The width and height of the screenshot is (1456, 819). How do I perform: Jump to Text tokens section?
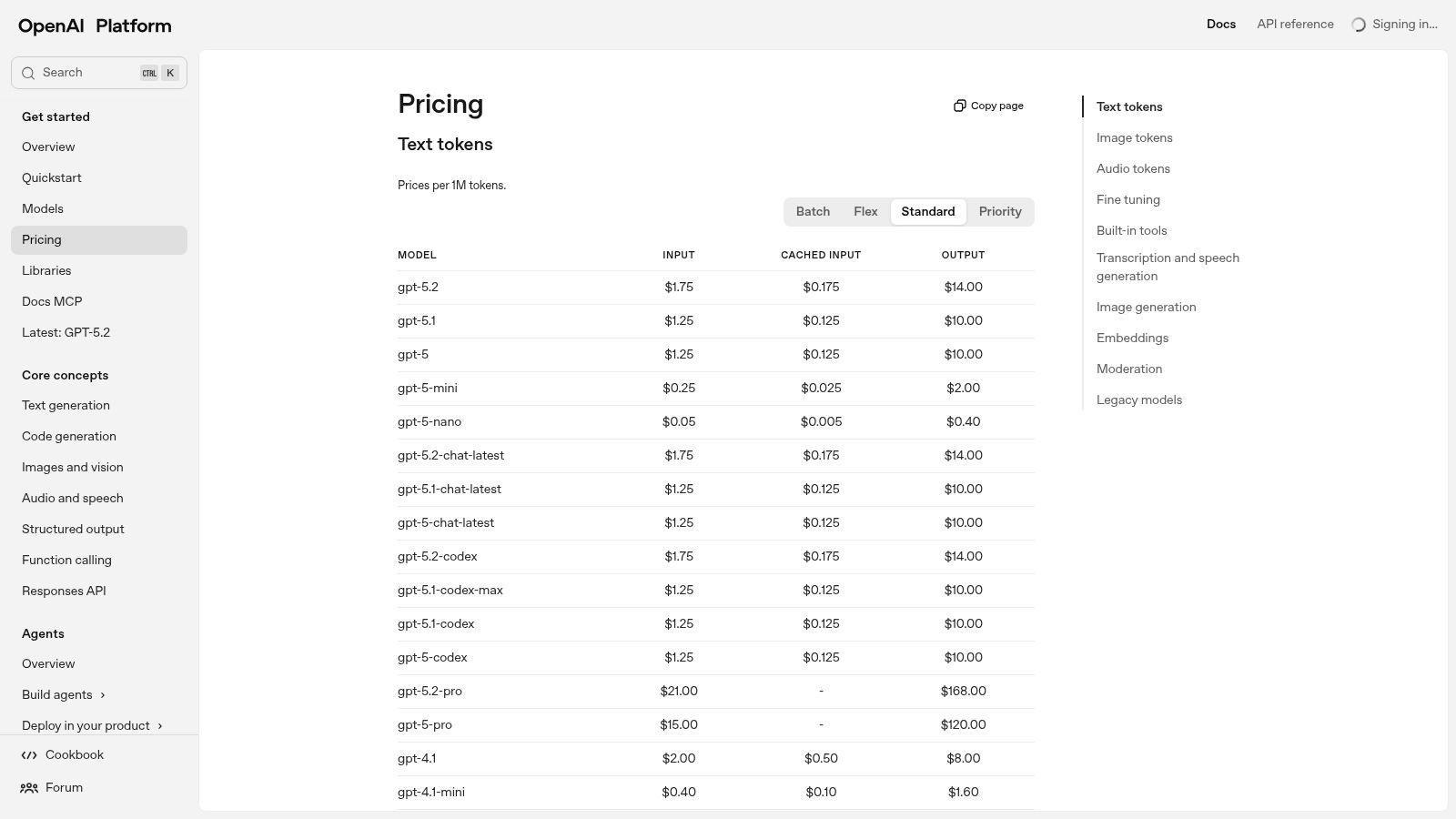(1129, 107)
